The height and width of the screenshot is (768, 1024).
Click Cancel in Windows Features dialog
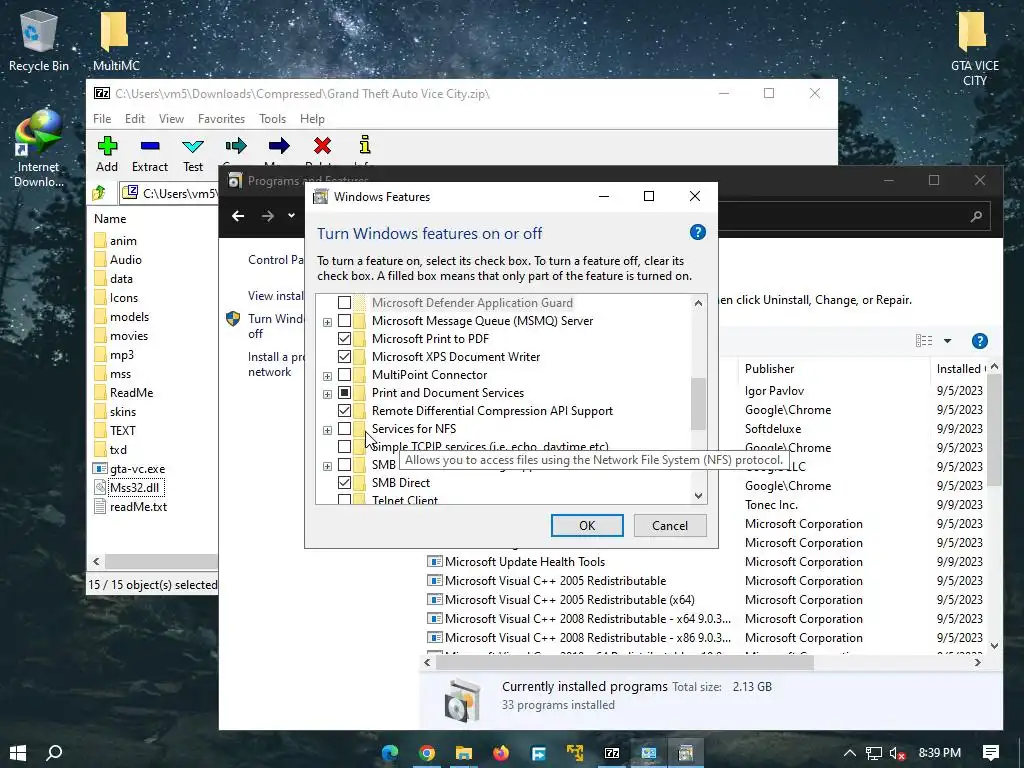[x=669, y=526]
